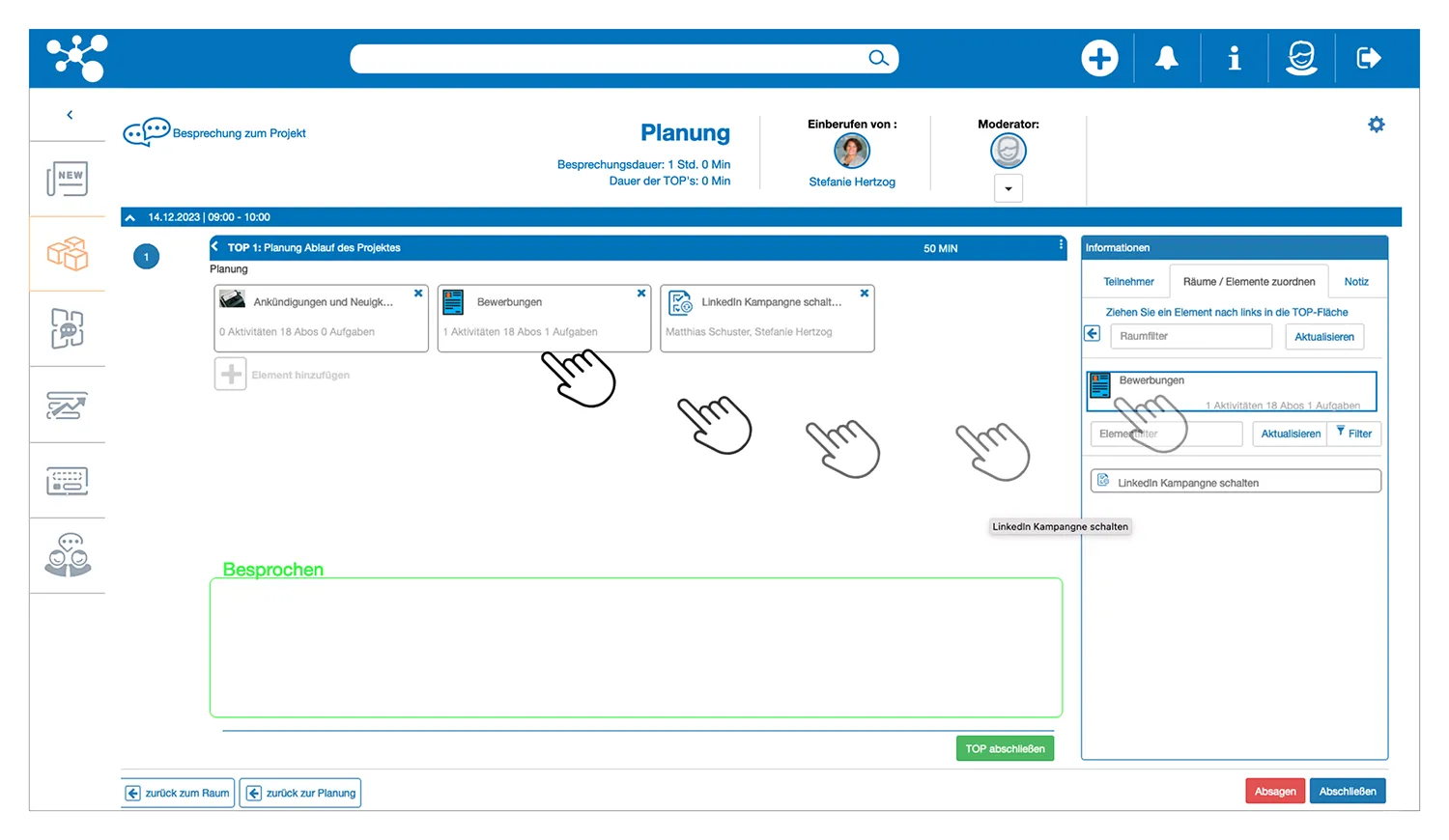Click the logout icon
Image resolution: width=1449 pixels, height=840 pixels.
[x=1368, y=58]
